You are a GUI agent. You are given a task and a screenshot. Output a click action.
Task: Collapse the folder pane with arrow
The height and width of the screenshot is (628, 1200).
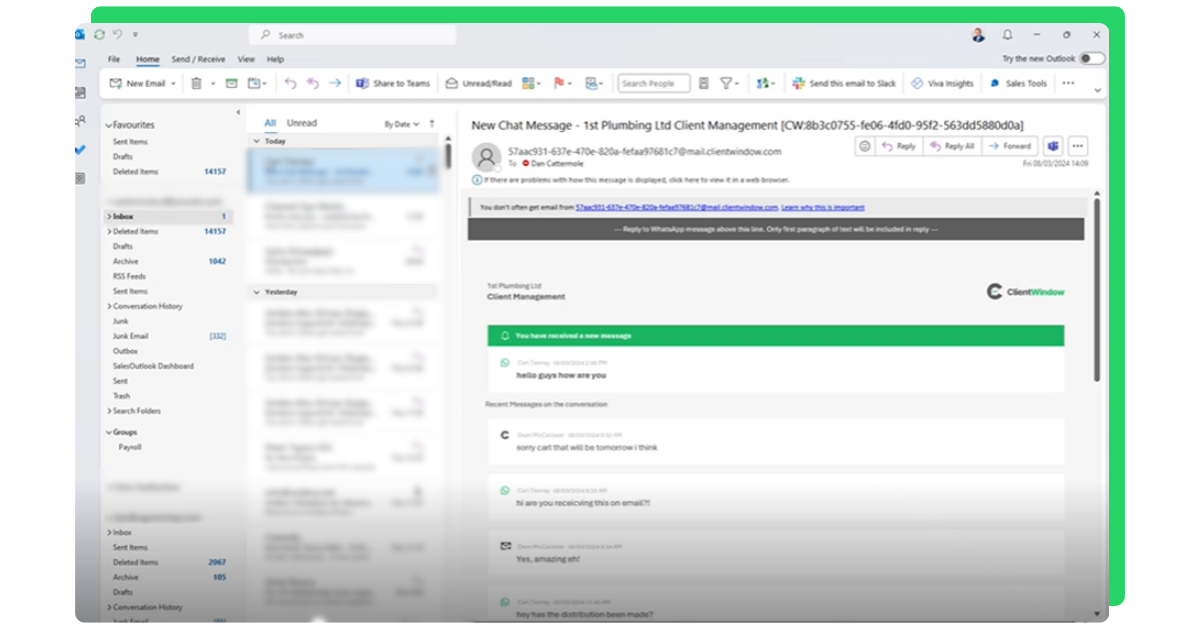pyautogui.click(x=238, y=112)
